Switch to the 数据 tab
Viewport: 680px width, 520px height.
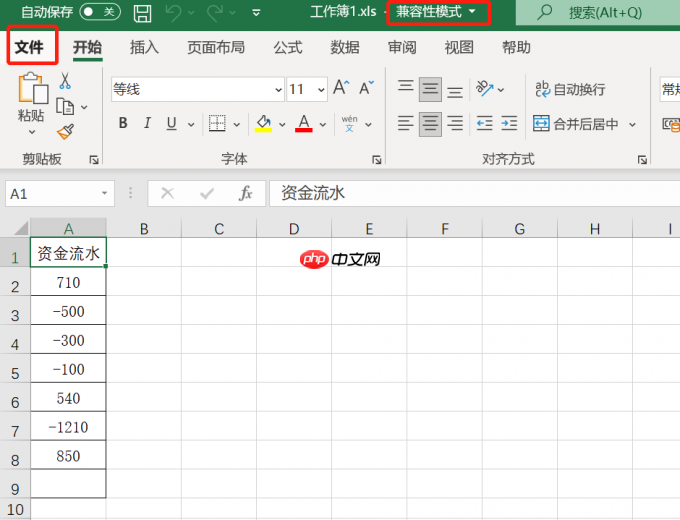click(345, 47)
